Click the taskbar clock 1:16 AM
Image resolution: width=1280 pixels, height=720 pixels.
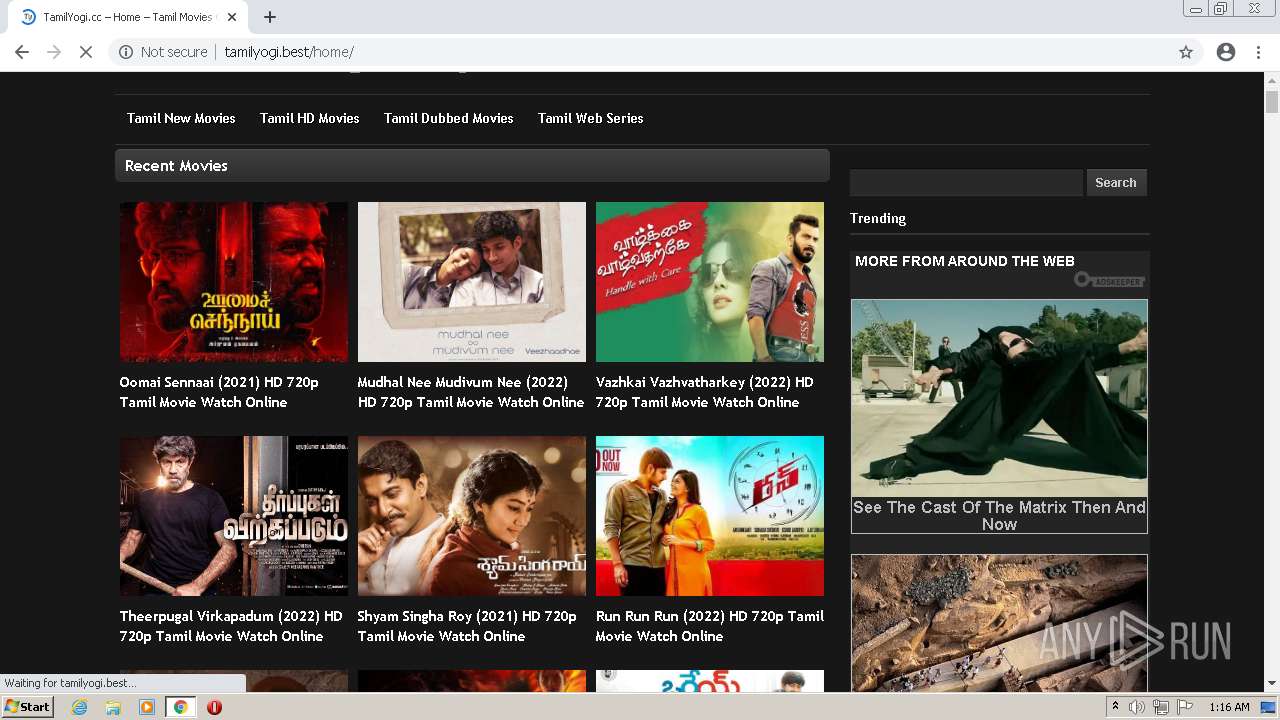(1229, 707)
